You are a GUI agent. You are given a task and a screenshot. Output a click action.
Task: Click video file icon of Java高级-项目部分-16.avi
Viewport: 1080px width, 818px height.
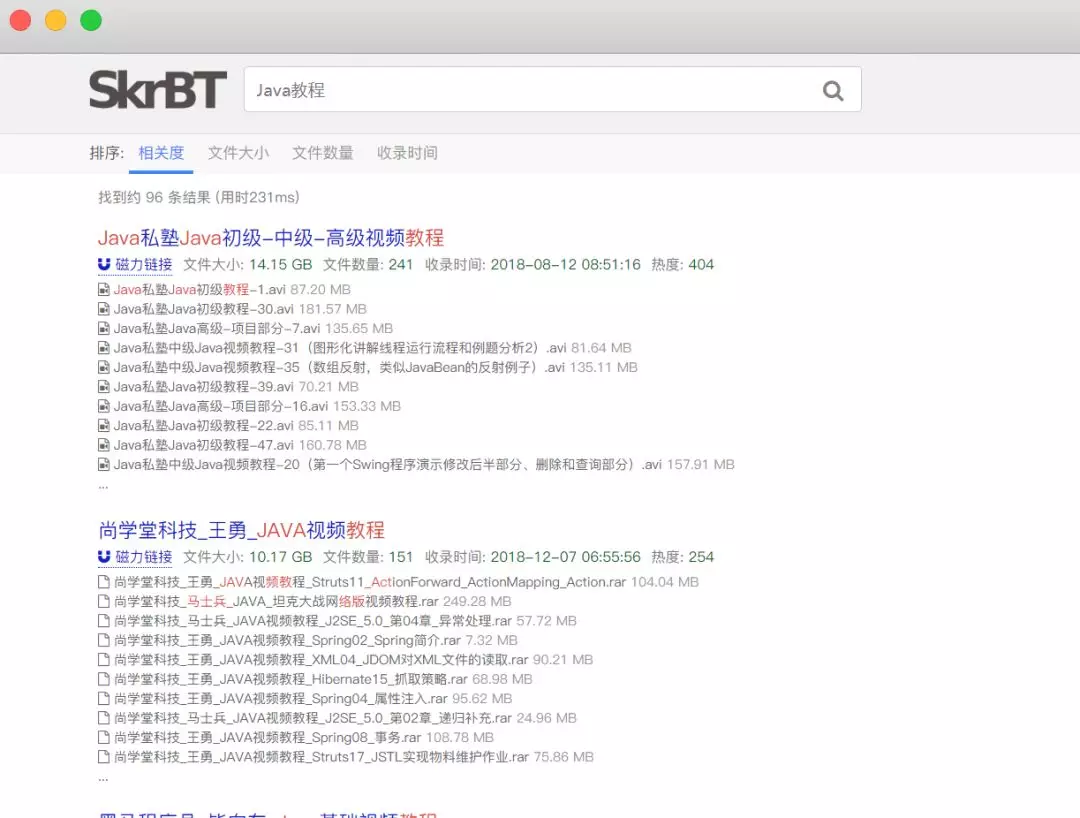103,406
